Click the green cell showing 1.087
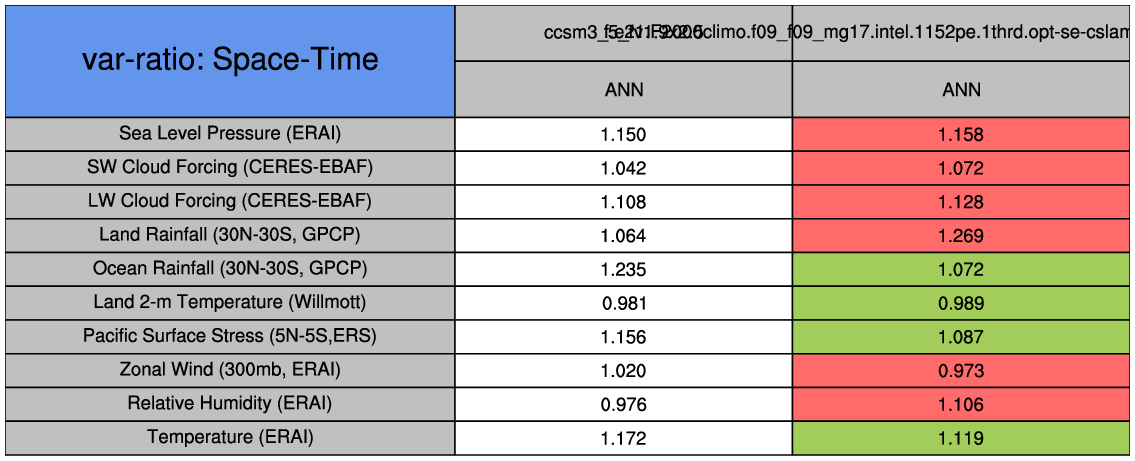This screenshot has width=1135, height=461. point(961,337)
